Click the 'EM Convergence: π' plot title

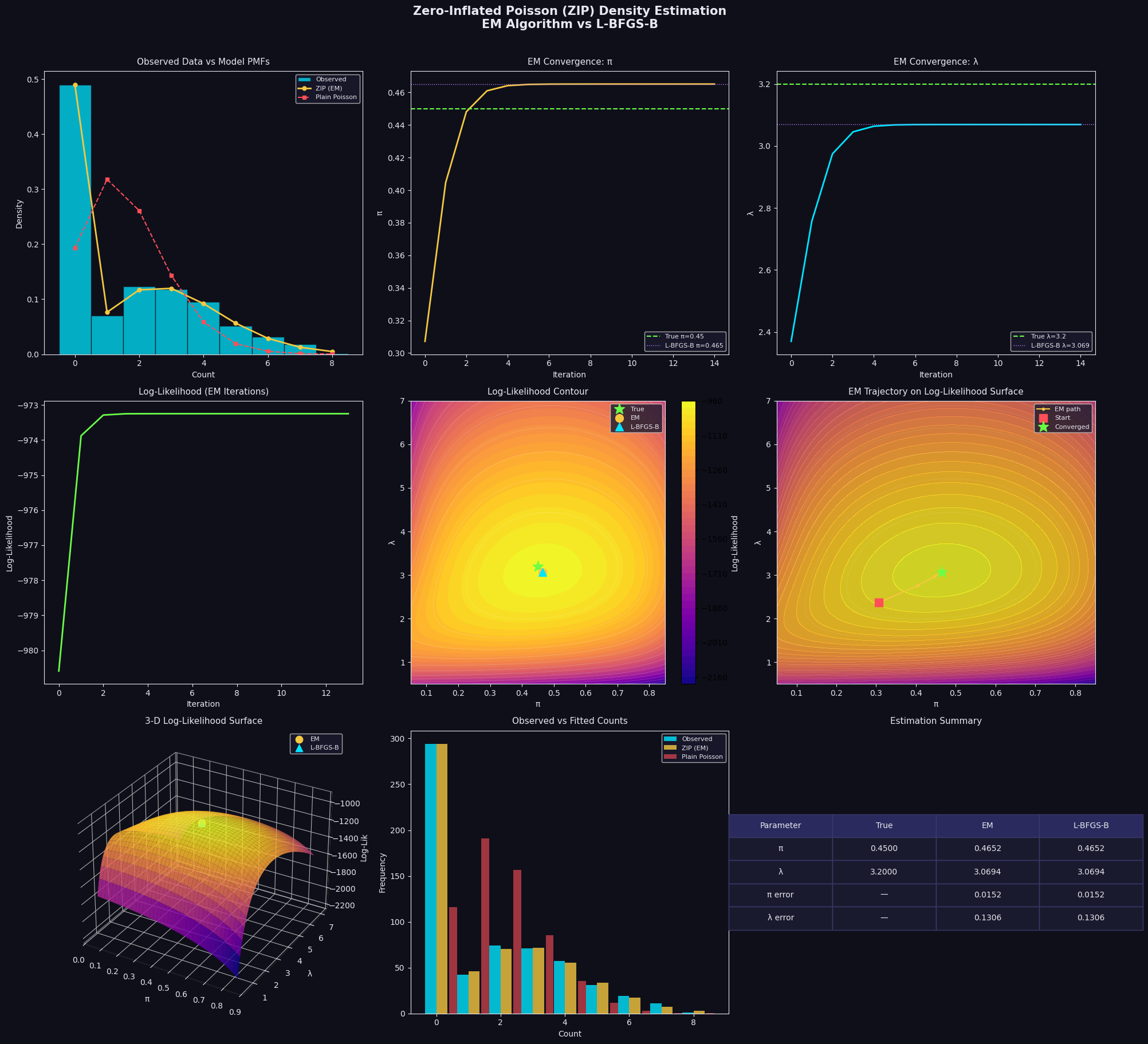(x=569, y=62)
